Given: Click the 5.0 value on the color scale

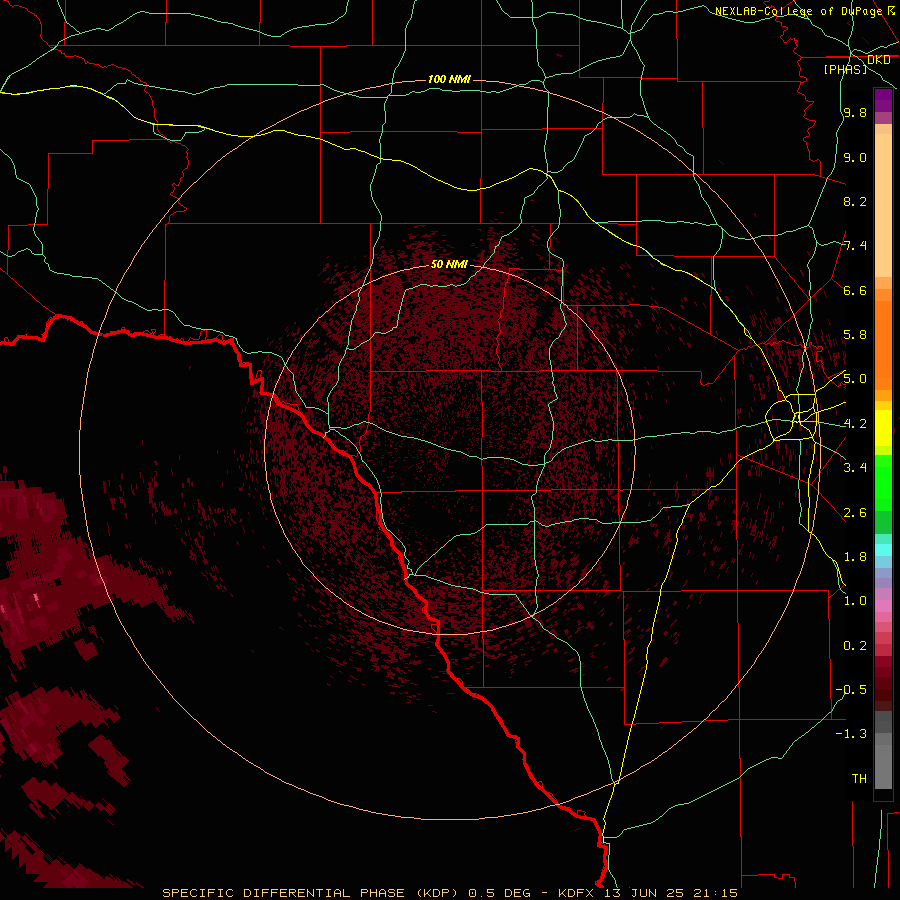Looking at the screenshot, I should [x=855, y=379].
